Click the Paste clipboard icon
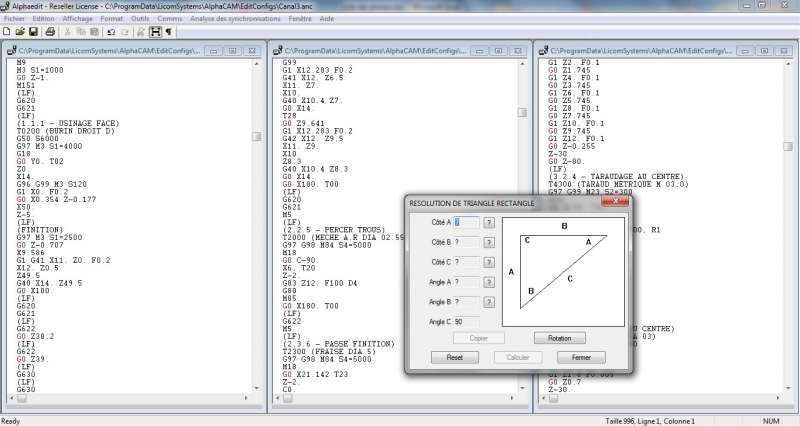 (x=94, y=32)
